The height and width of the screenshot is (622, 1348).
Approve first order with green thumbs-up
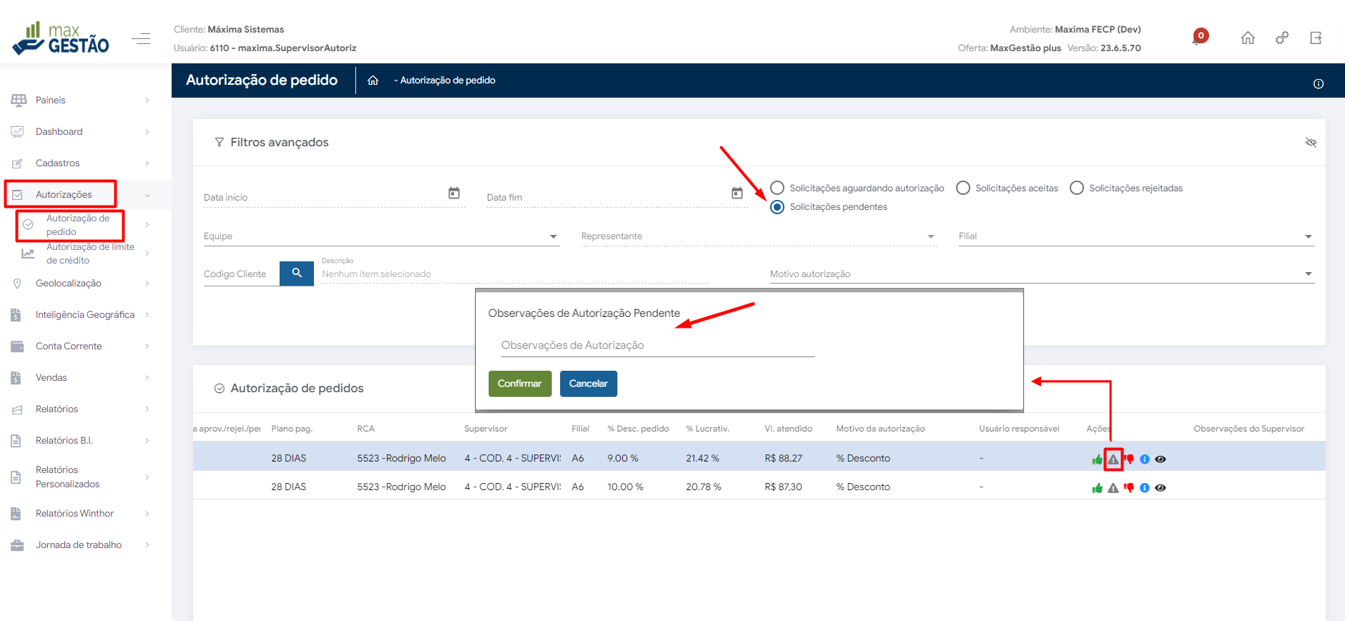1097,460
